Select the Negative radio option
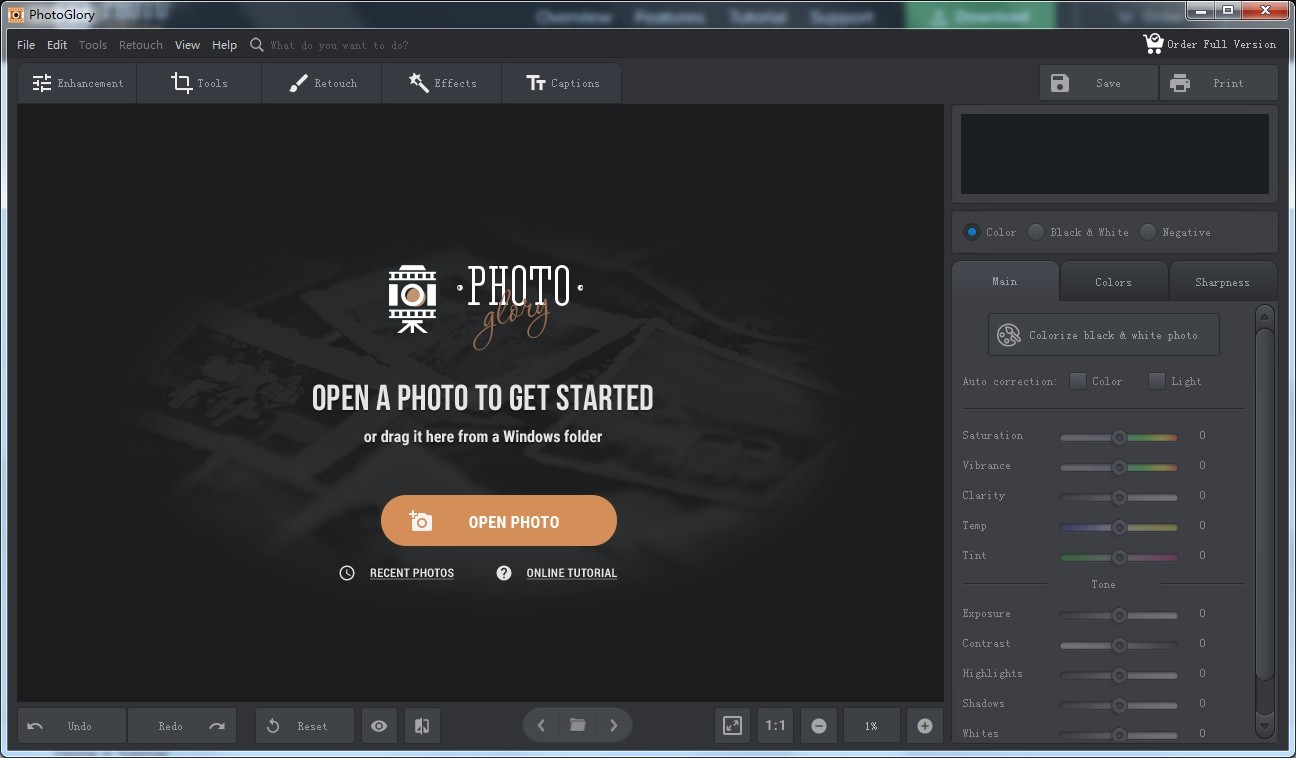1296x758 pixels. point(1148,232)
